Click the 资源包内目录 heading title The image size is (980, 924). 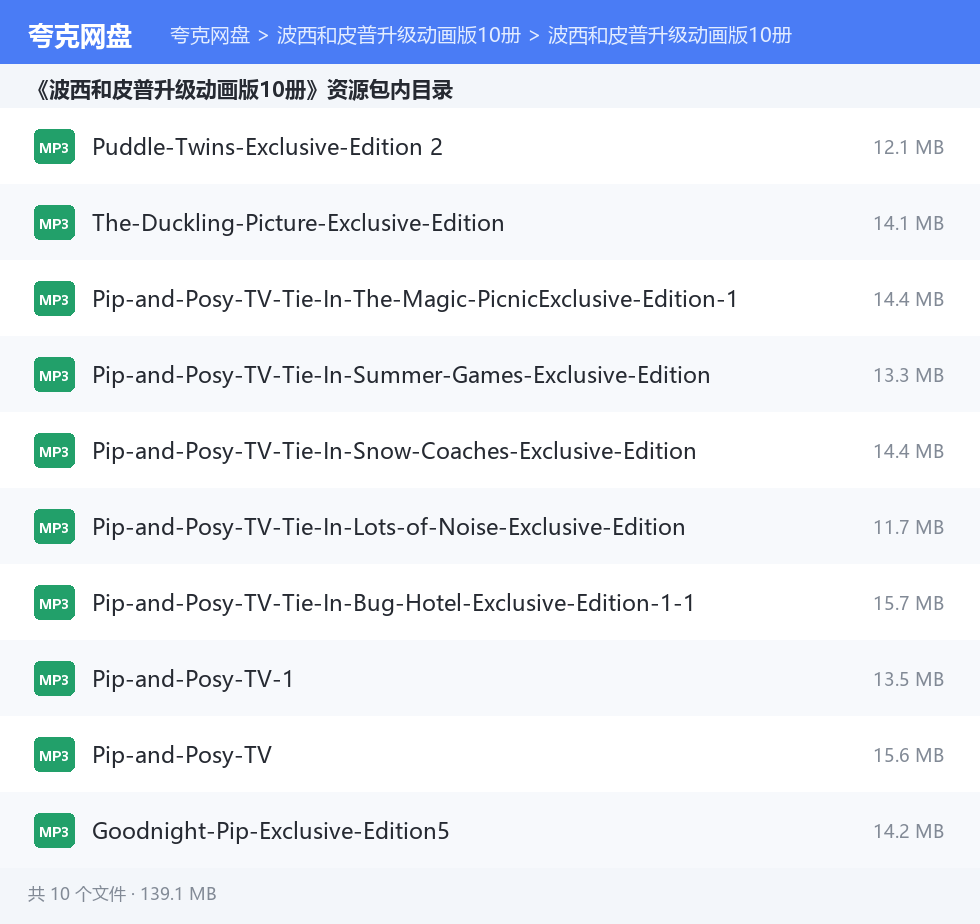click(244, 90)
